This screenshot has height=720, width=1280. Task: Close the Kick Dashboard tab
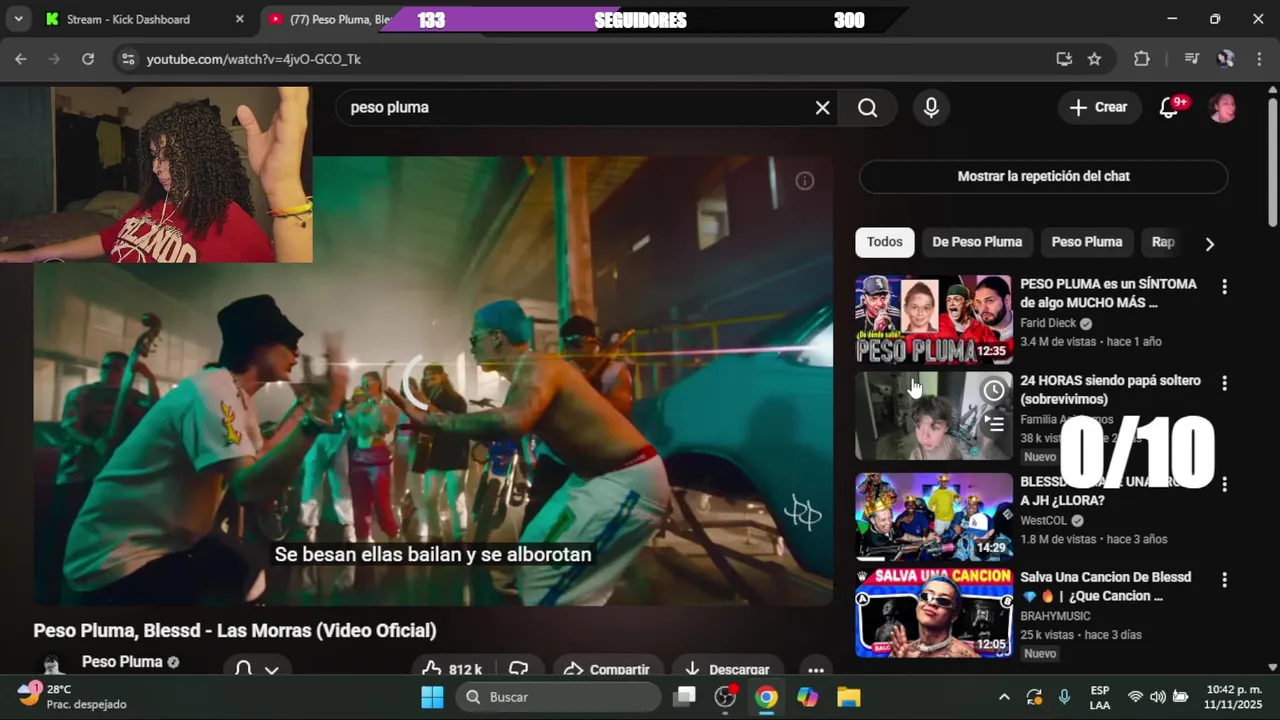[239, 19]
